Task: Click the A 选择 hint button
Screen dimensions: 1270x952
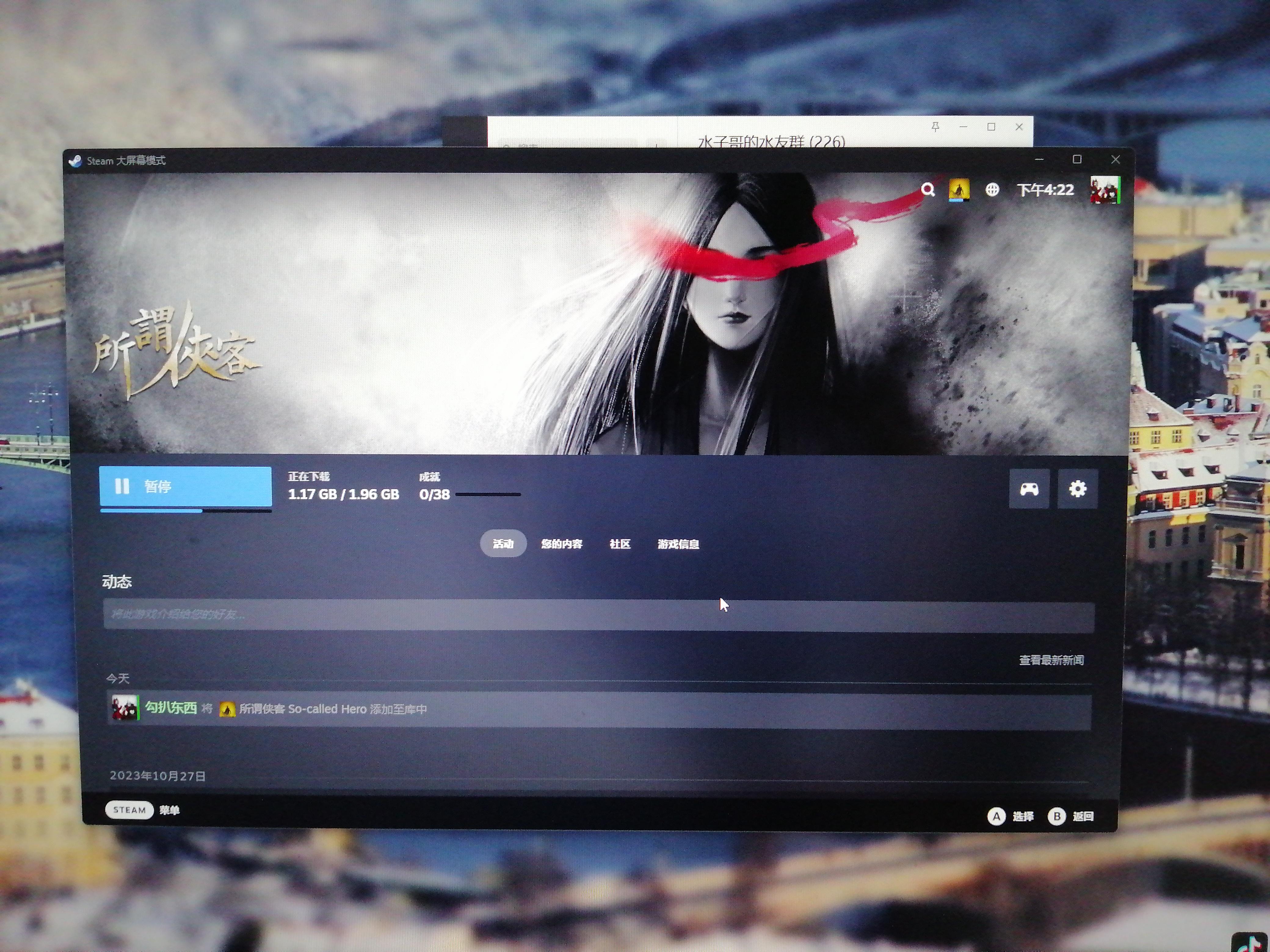Action: tap(1011, 816)
